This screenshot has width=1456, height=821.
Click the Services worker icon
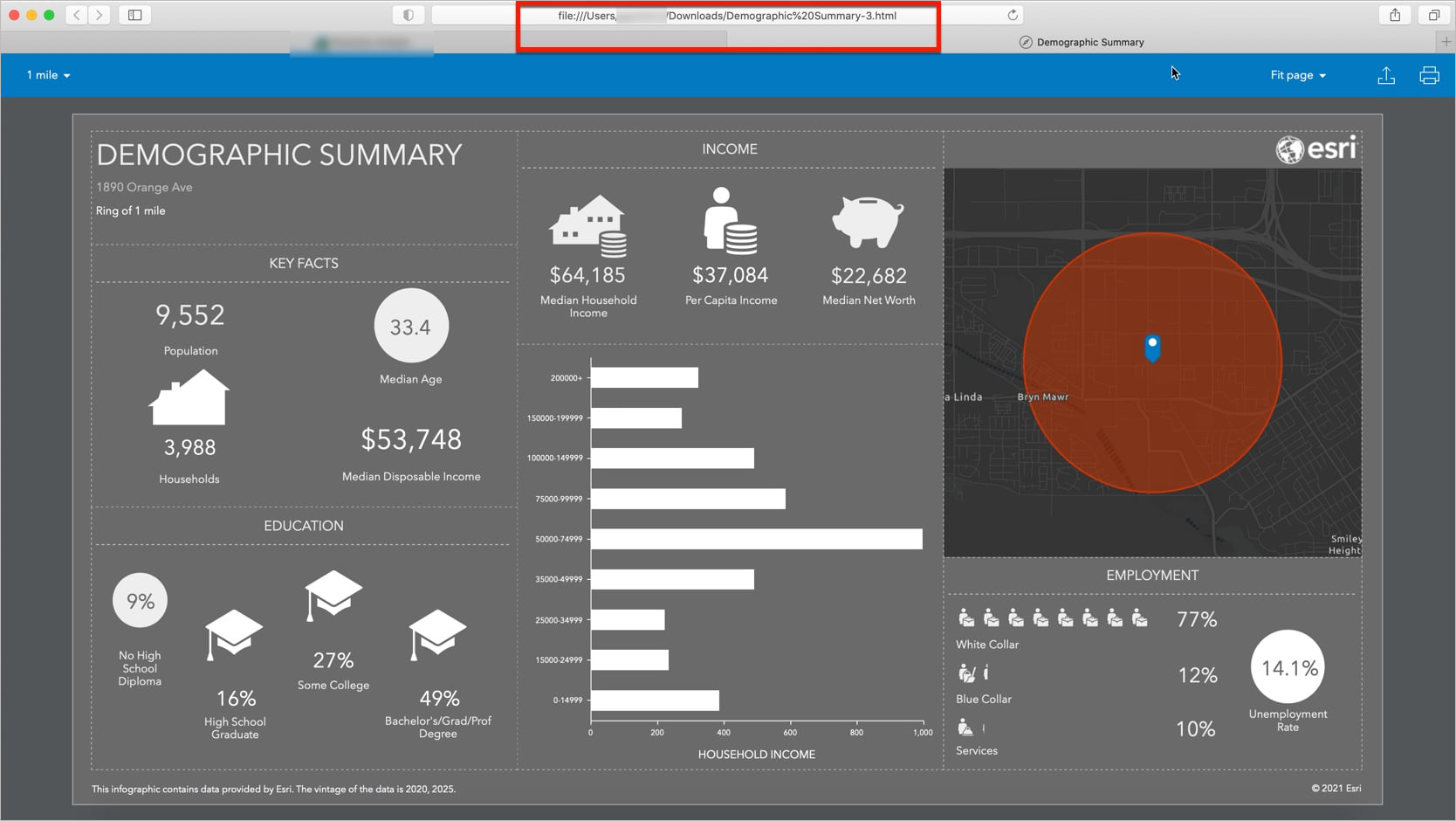coord(965,727)
